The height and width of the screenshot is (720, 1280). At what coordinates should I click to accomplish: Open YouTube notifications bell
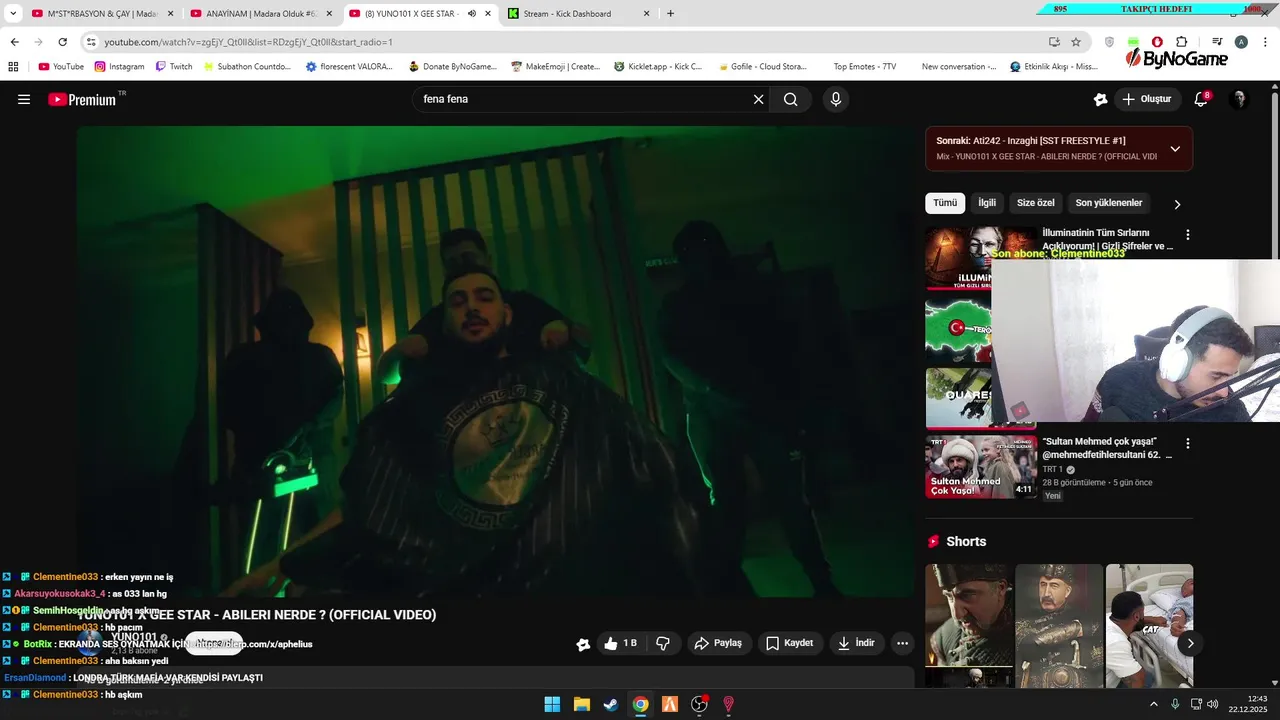coord(1201,99)
